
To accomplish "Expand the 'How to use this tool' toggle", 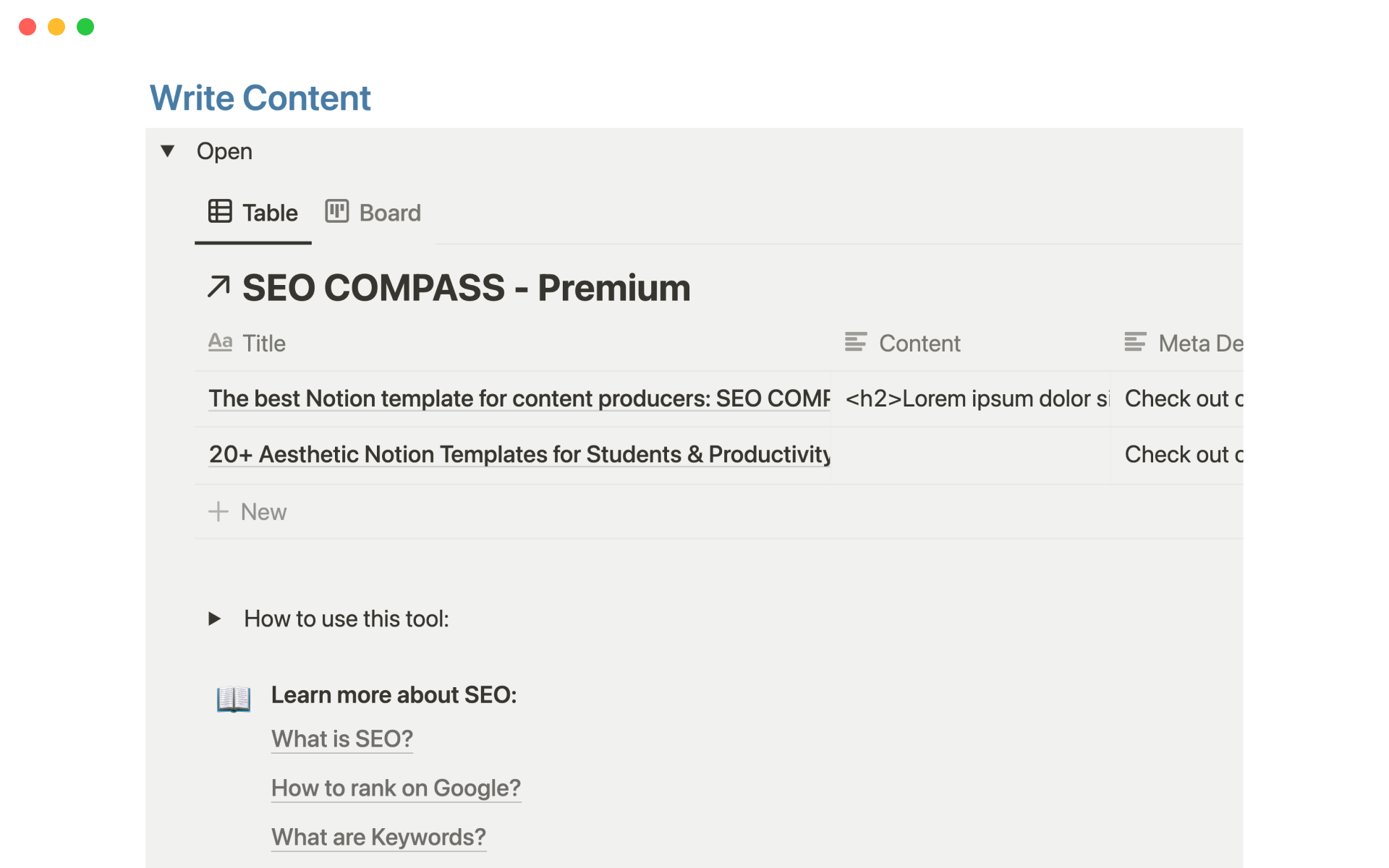I will 215,618.
